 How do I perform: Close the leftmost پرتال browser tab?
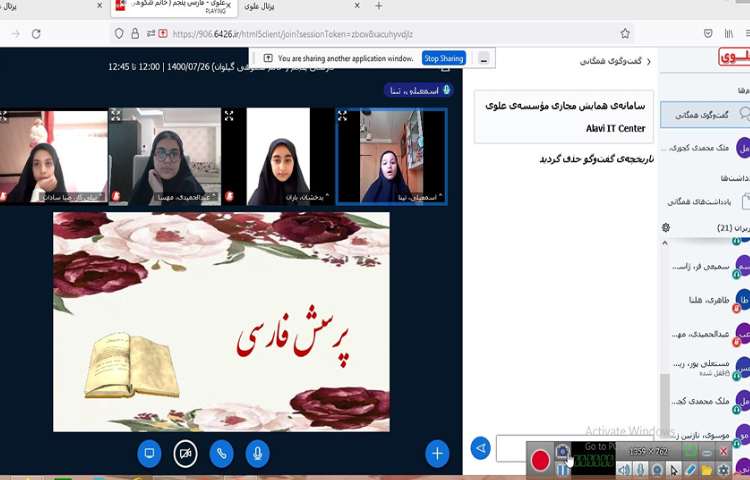pos(99,6)
